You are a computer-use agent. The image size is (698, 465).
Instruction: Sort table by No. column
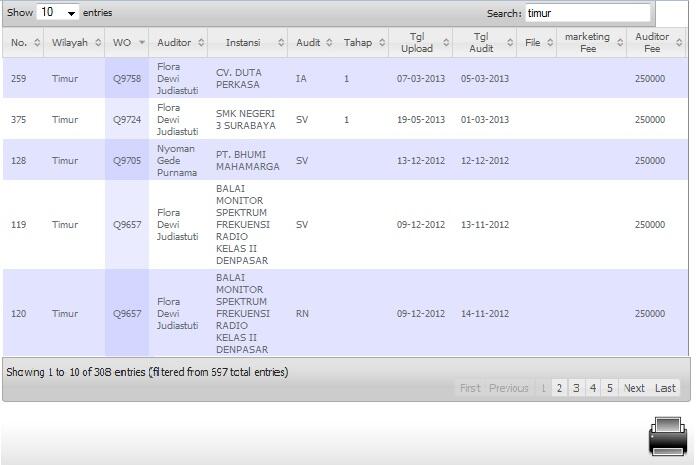pos(24,43)
